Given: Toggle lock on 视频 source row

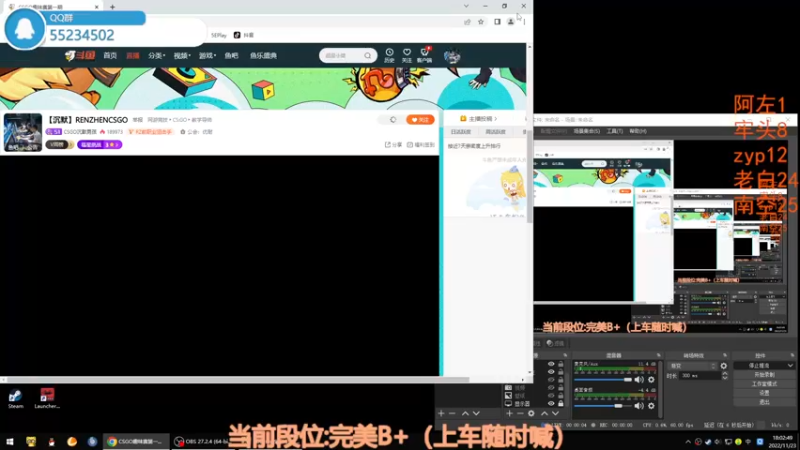Looking at the screenshot, I should (561, 388).
